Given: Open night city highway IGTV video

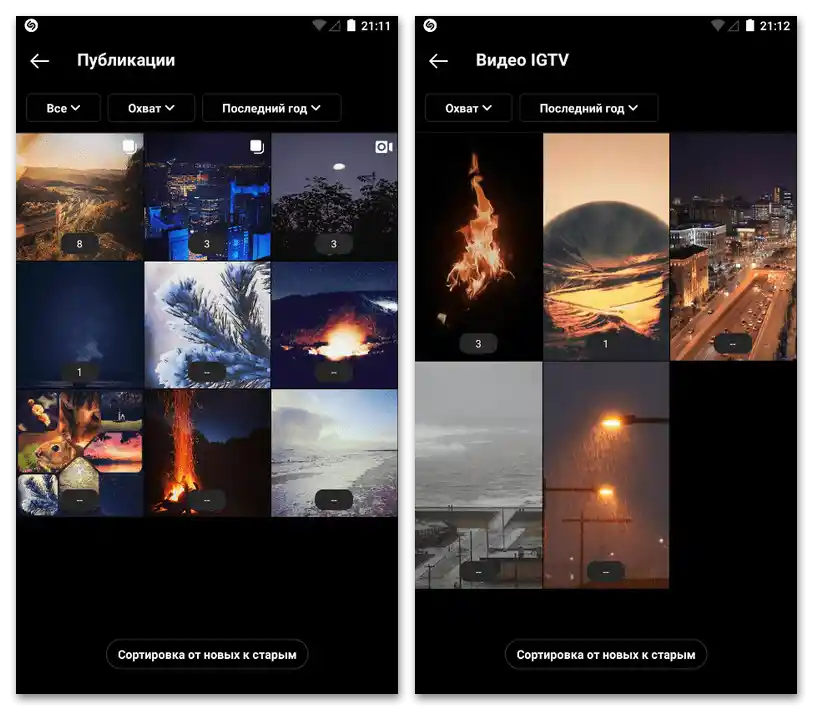Looking at the screenshot, I should (733, 246).
